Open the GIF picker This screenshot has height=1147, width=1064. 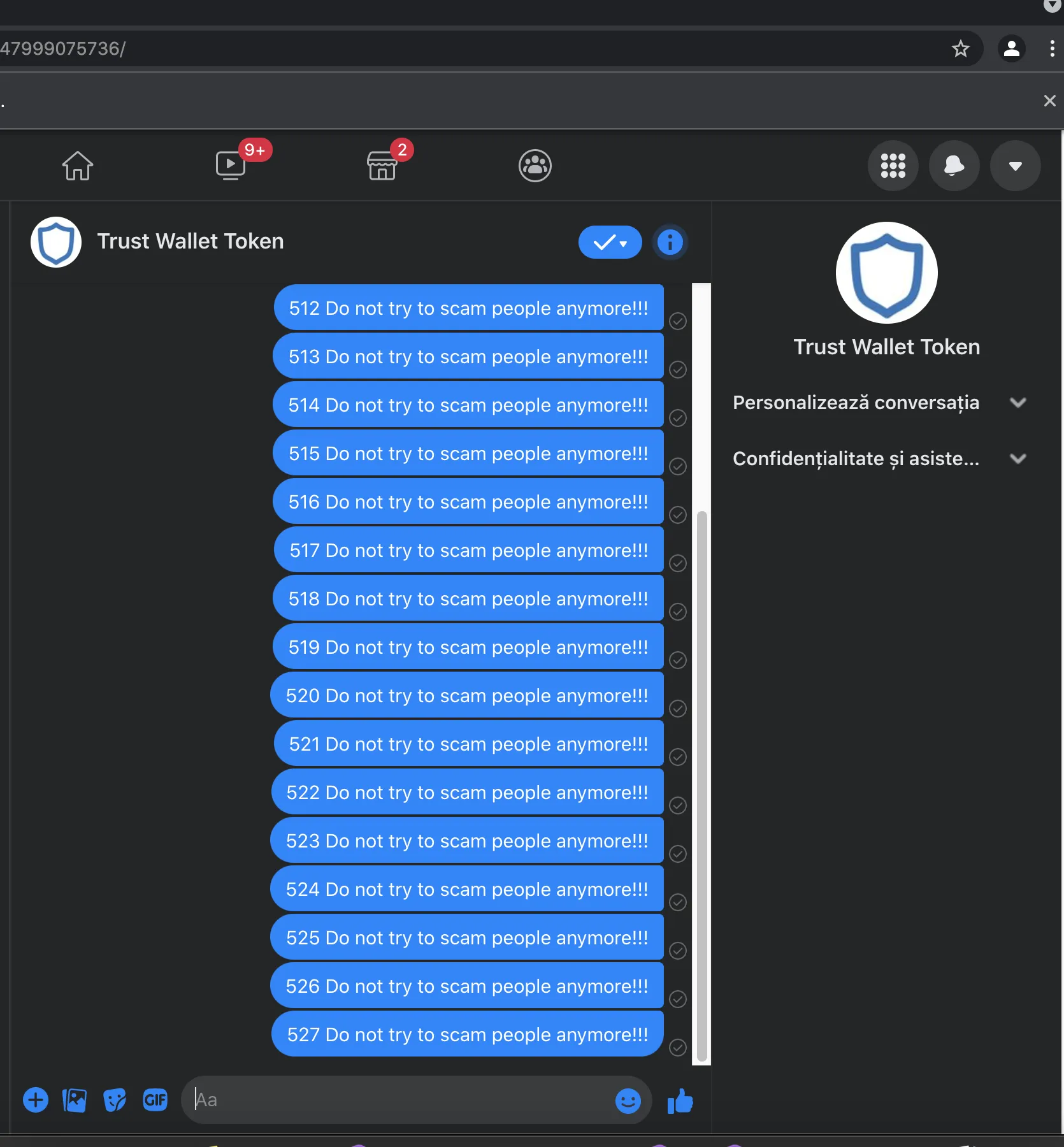(155, 1100)
